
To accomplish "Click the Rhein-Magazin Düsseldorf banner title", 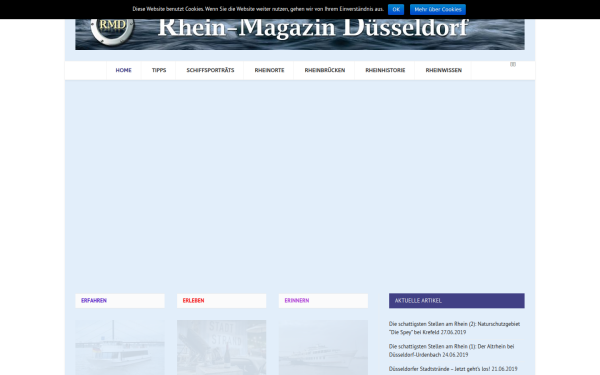I will (x=313, y=29).
